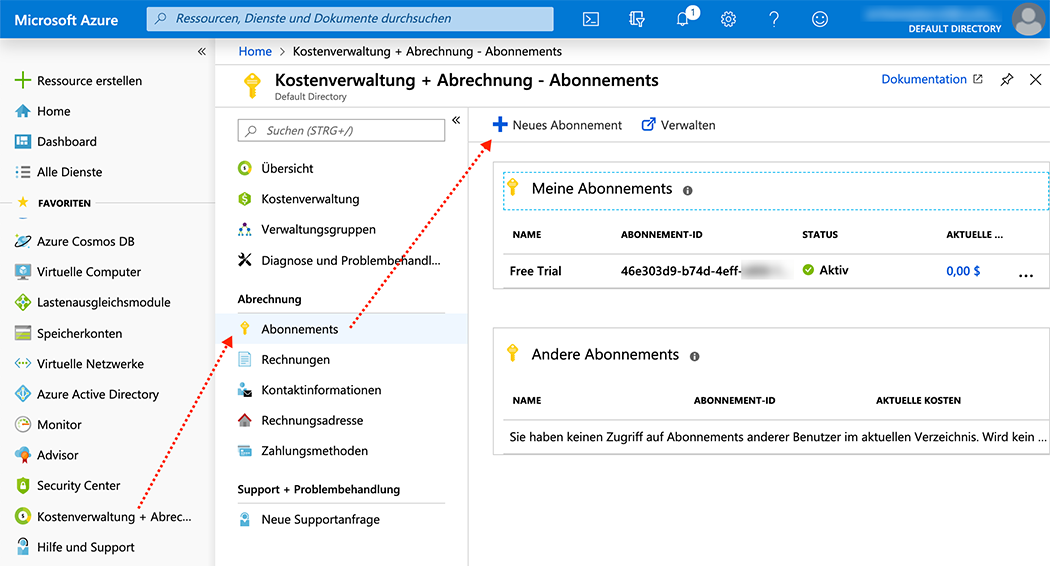Click info icon beside Andere Abonnements
This screenshot has width=1050, height=566.
tap(694, 356)
